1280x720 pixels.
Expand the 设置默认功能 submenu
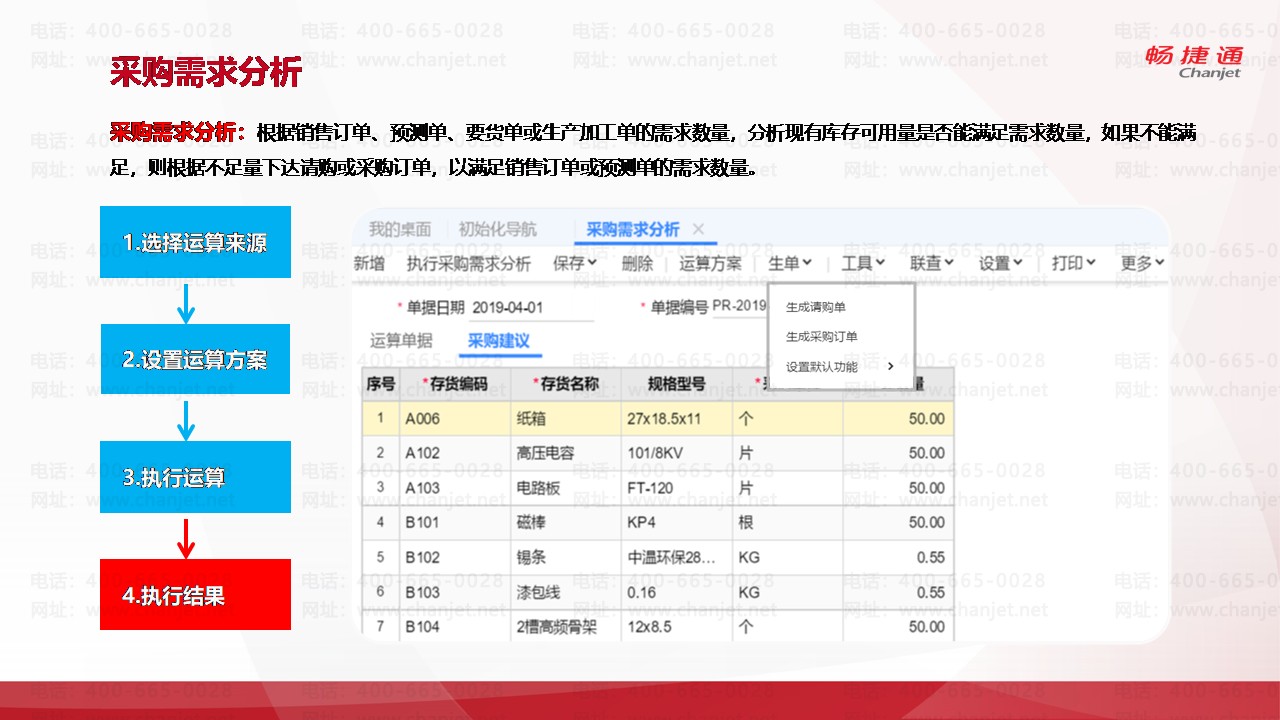[x=840, y=367]
